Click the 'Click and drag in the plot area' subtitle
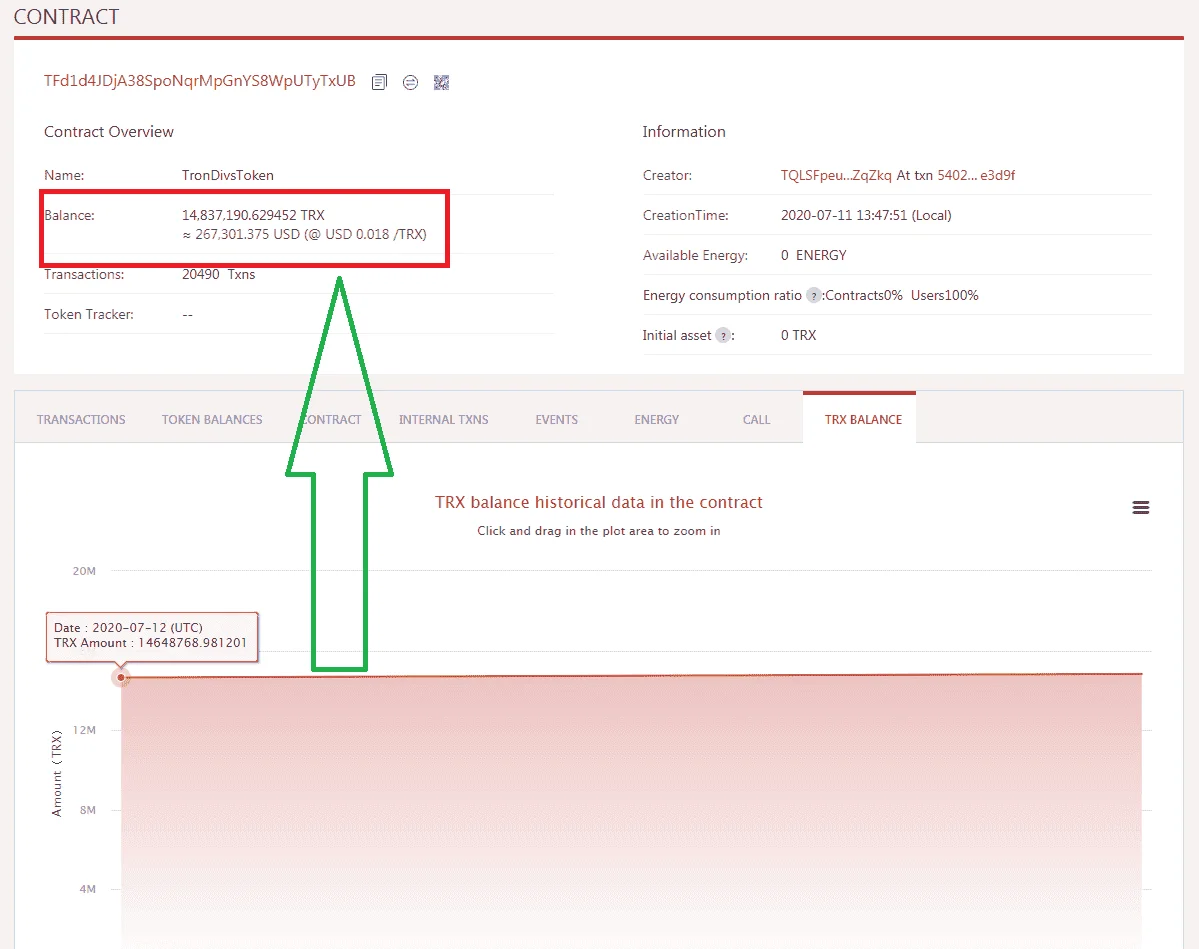The image size is (1199, 949). pyautogui.click(x=599, y=531)
